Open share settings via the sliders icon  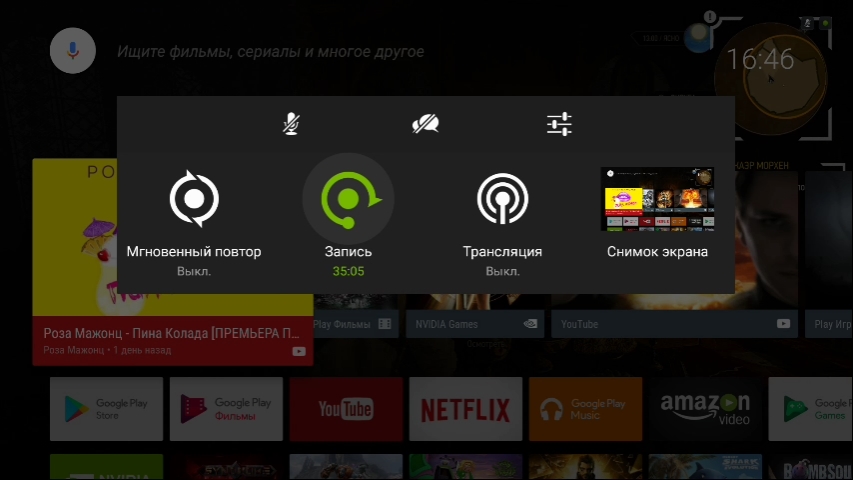coord(559,124)
